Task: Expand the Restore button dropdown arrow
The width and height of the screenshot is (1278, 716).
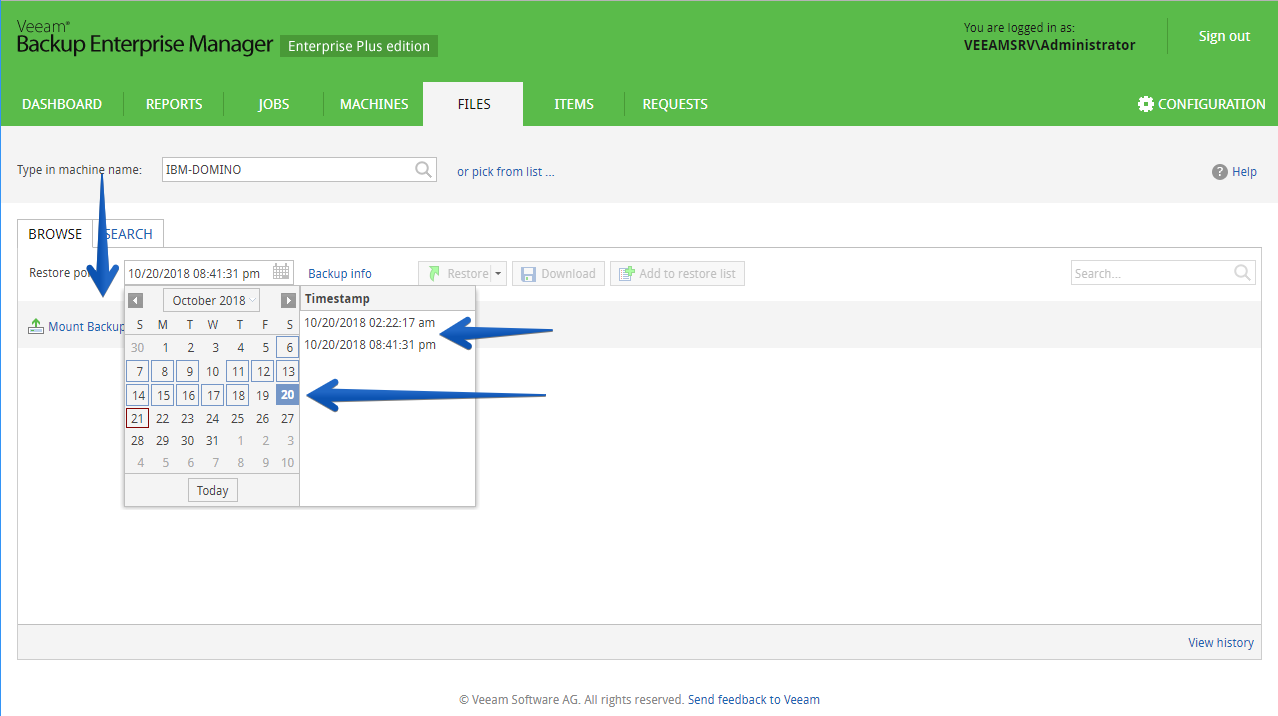Action: [499, 273]
